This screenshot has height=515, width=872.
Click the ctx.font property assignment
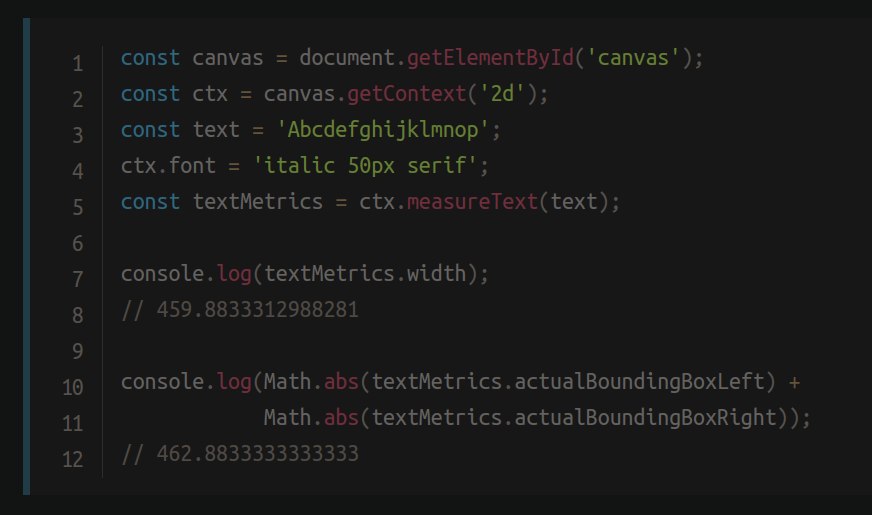coord(169,166)
